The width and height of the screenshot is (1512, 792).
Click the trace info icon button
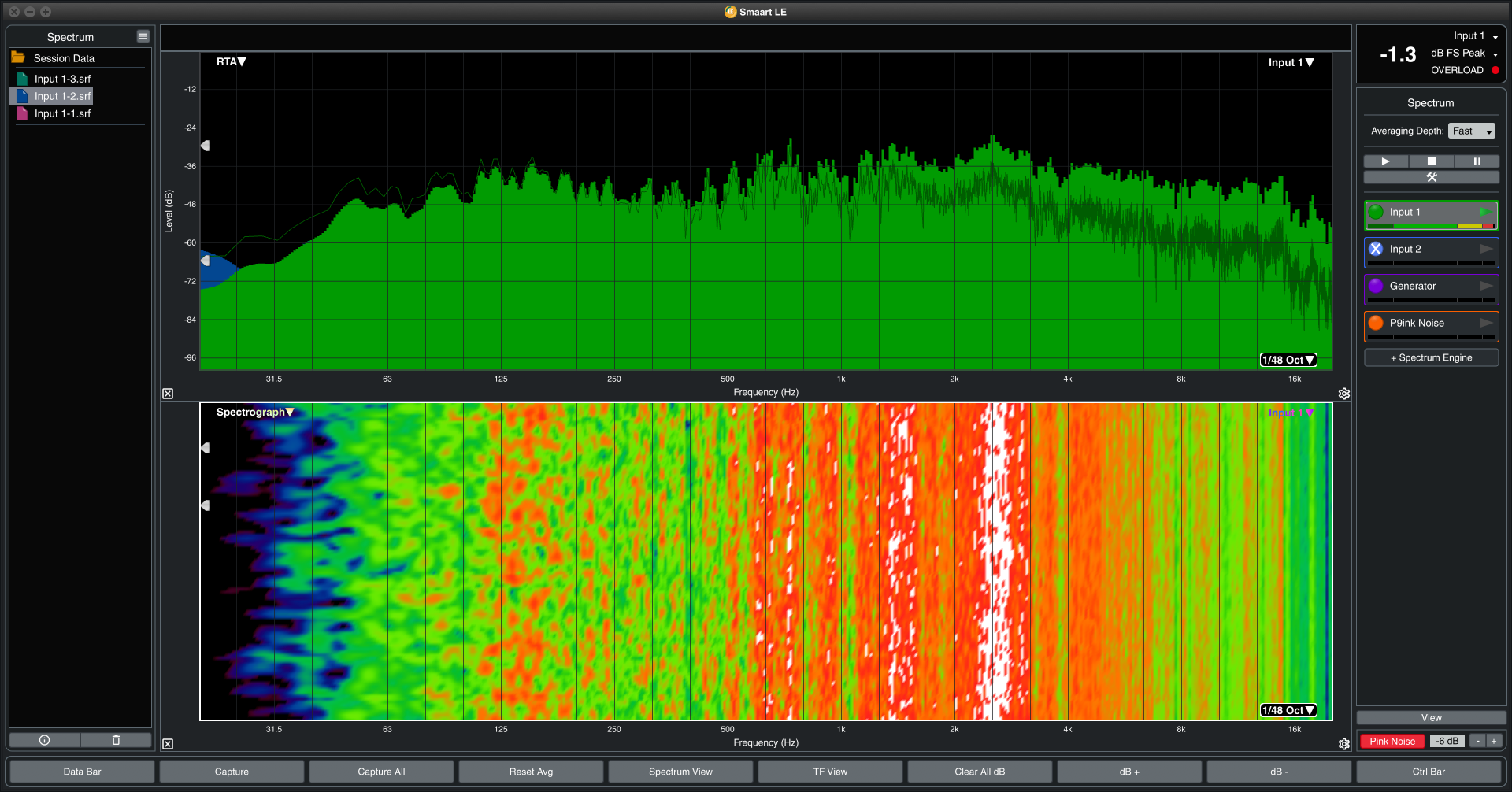(44, 740)
